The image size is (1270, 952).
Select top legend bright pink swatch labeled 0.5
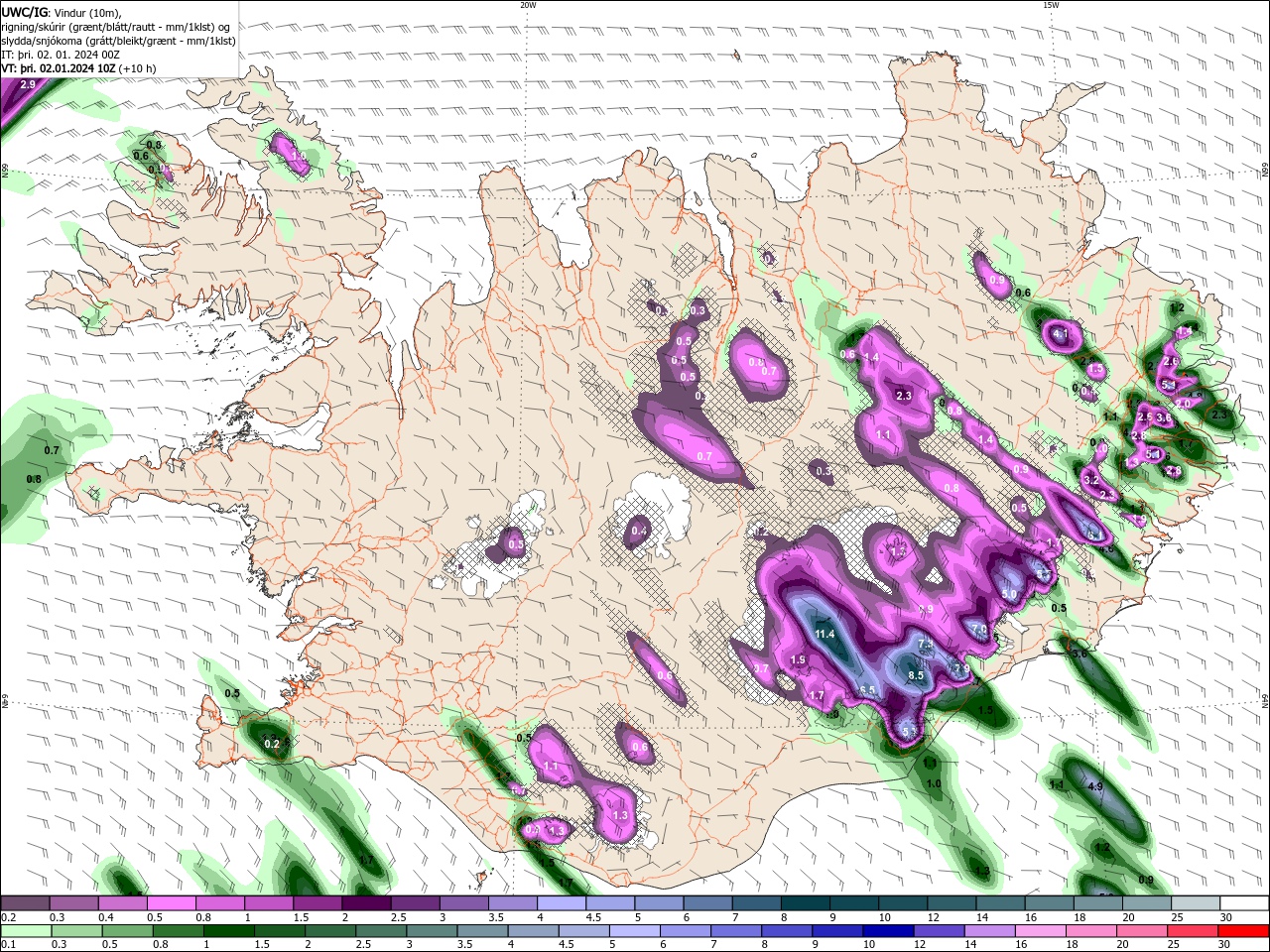pos(171,903)
